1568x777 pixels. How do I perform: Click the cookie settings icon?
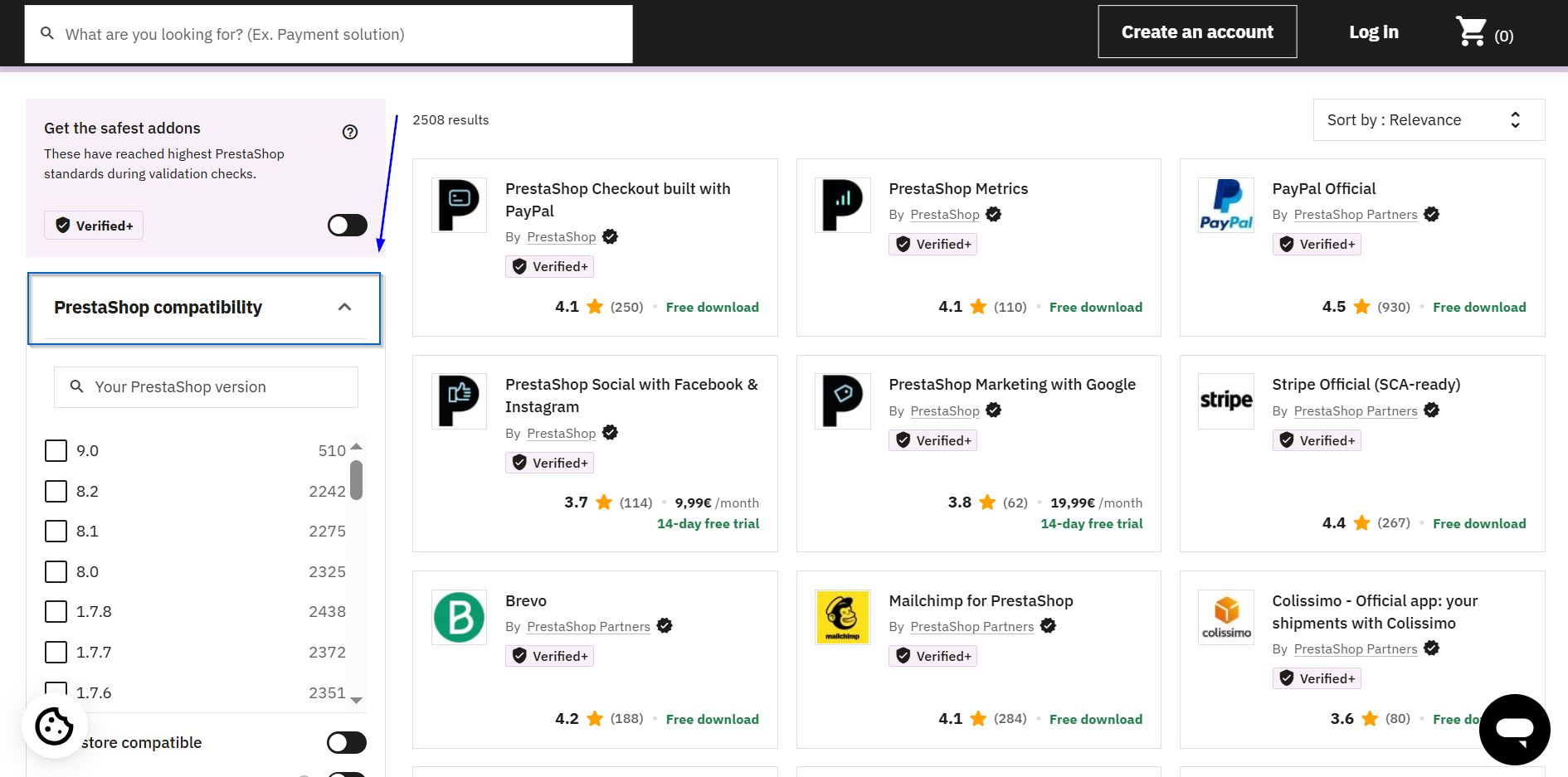click(55, 727)
